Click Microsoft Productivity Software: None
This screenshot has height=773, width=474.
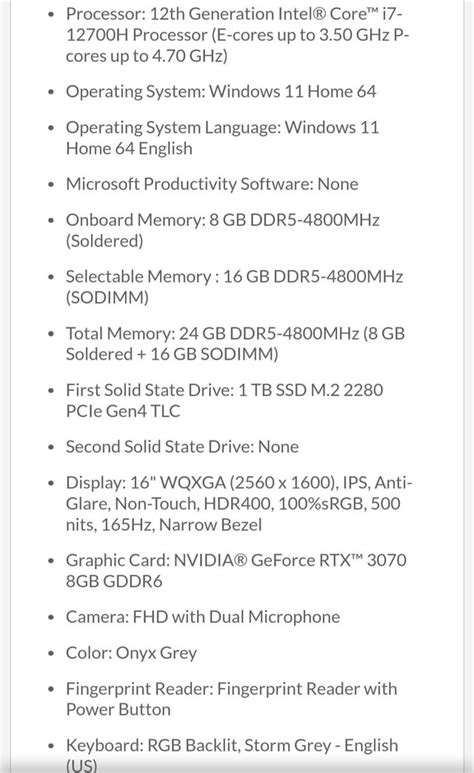point(212,184)
